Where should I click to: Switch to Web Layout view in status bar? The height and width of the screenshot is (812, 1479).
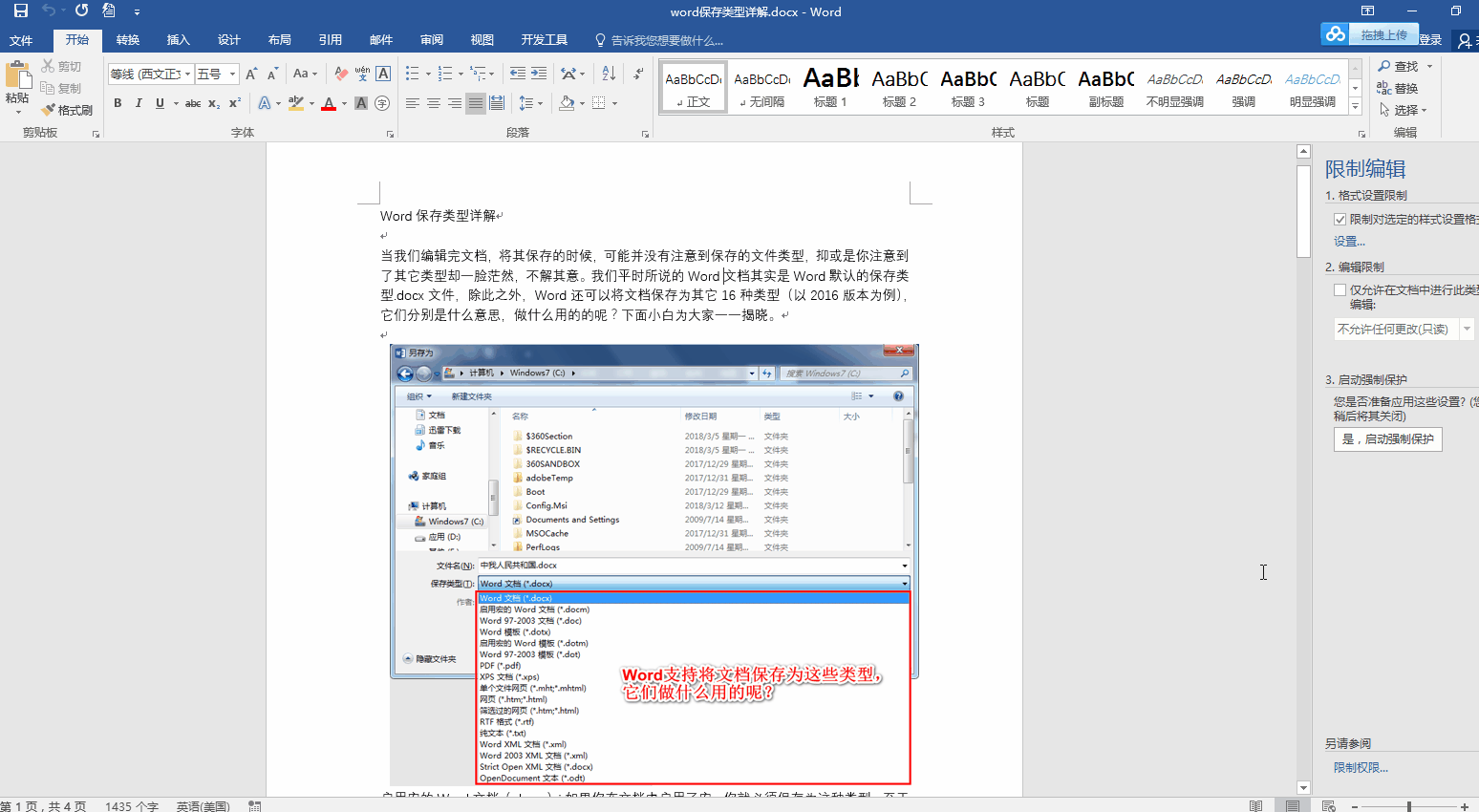(1328, 806)
